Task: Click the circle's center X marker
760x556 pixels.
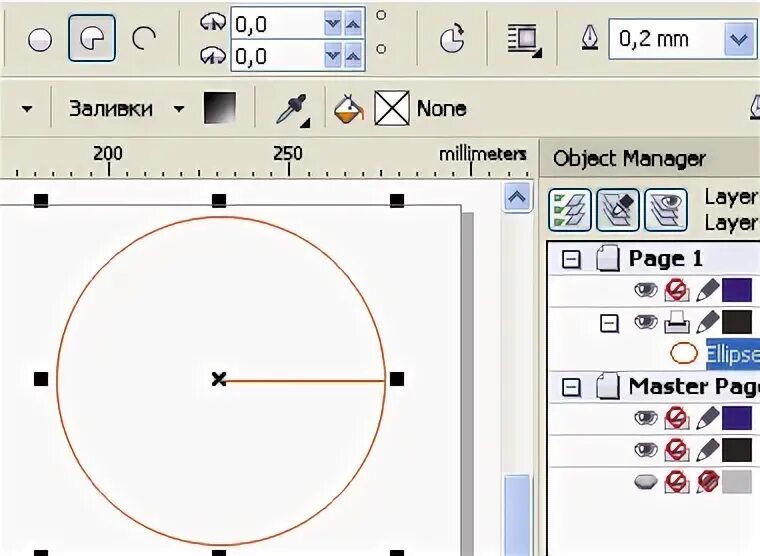Action: (x=219, y=379)
